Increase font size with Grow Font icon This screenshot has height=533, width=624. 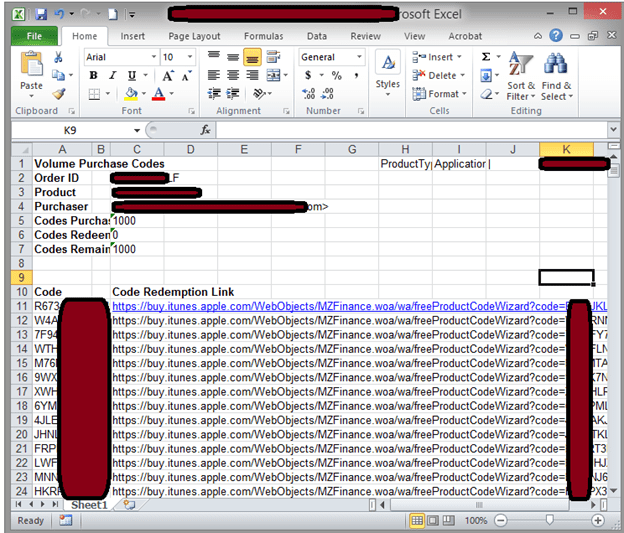click(168, 76)
